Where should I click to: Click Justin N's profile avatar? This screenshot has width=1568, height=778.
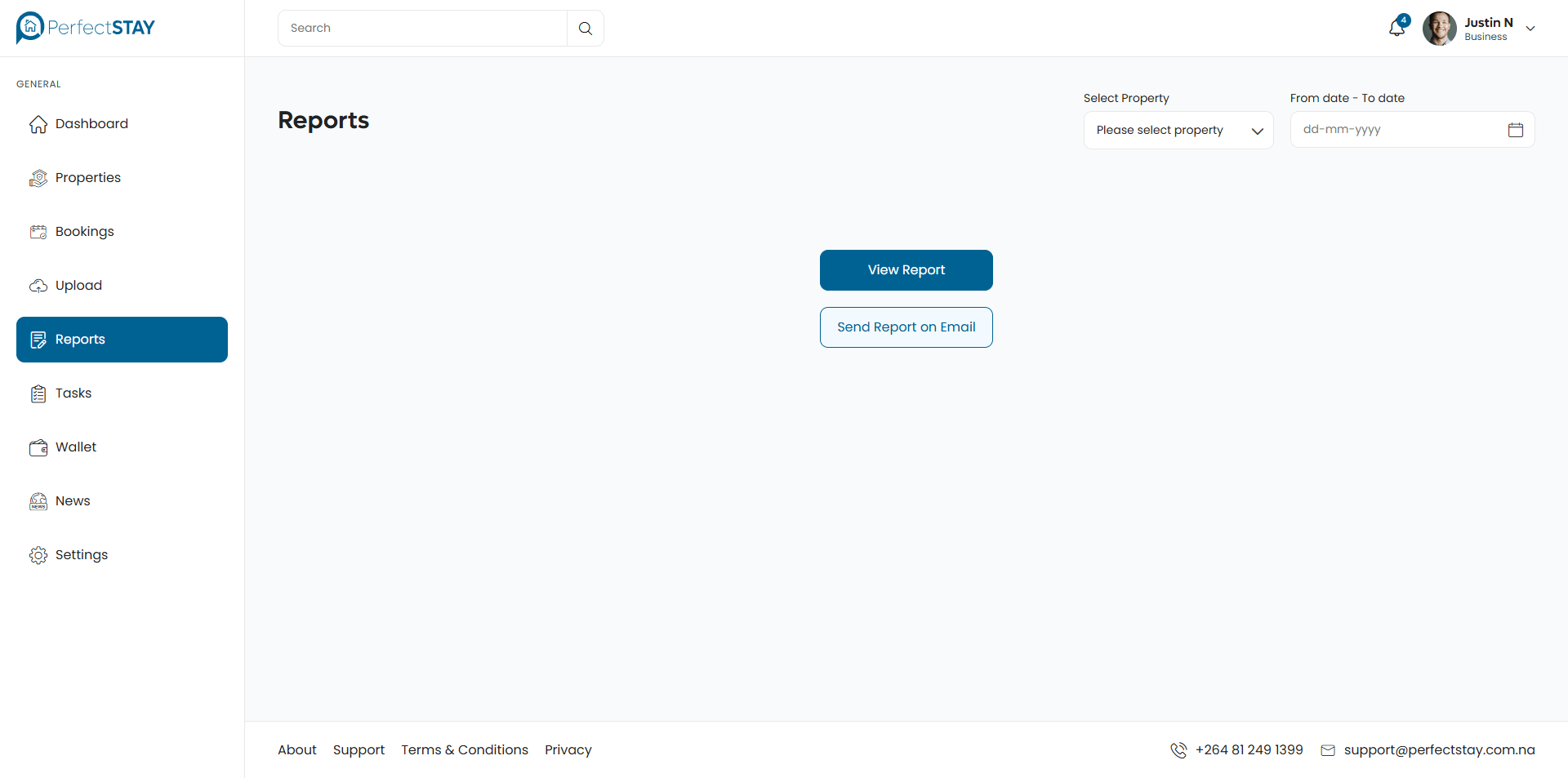click(x=1439, y=29)
